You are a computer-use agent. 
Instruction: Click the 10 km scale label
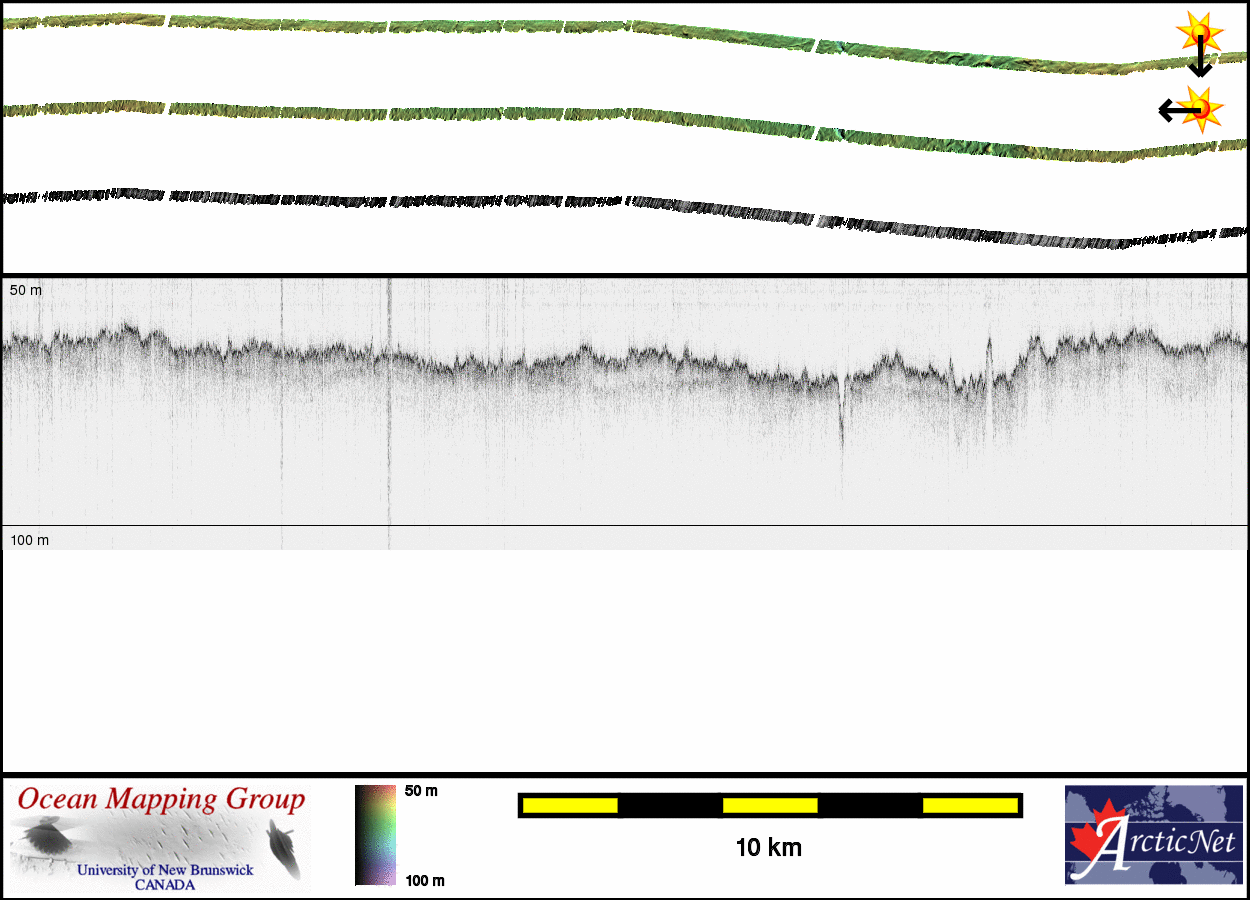click(768, 849)
